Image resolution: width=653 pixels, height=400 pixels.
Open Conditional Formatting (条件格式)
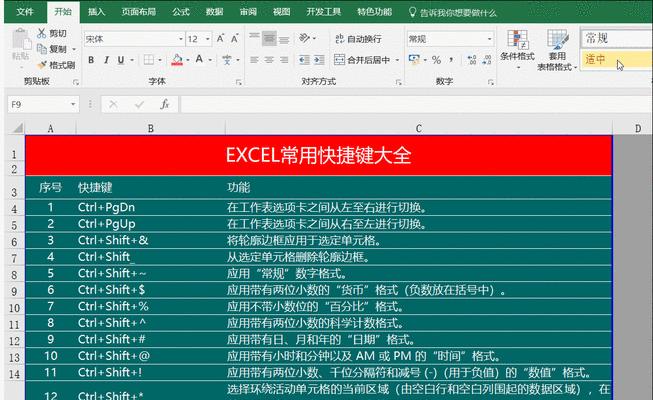pyautogui.click(x=517, y=49)
